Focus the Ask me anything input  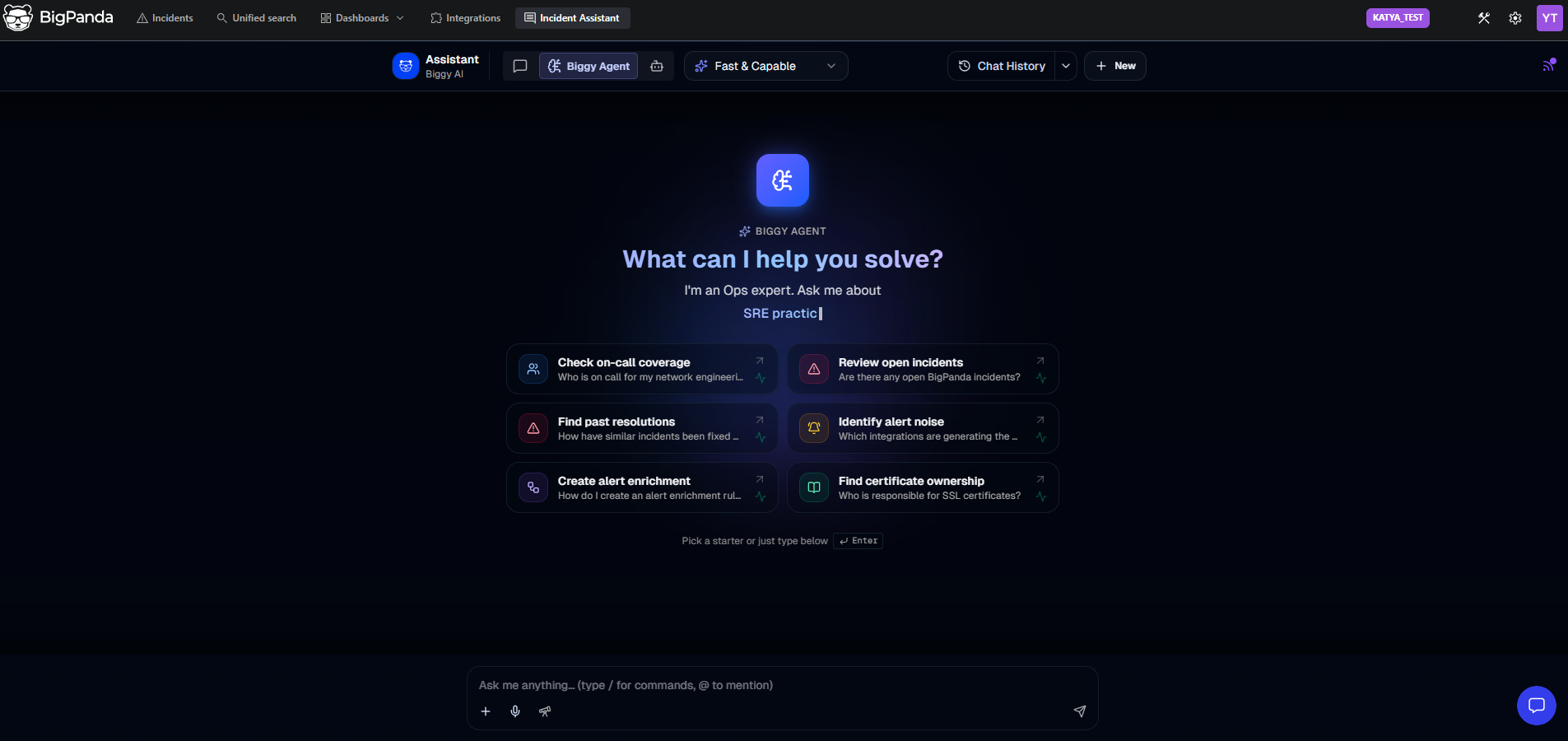782,685
